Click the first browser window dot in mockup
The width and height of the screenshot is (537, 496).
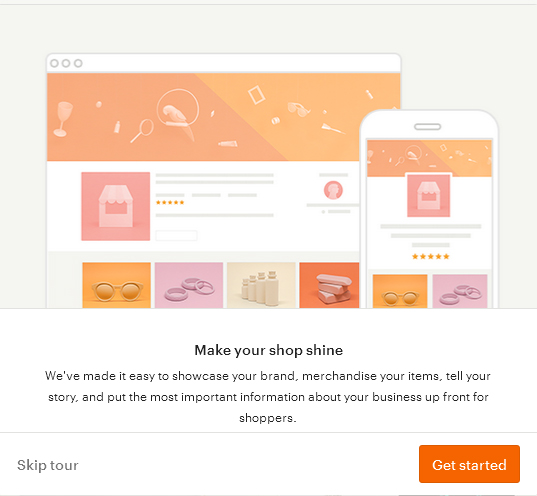pos(54,63)
